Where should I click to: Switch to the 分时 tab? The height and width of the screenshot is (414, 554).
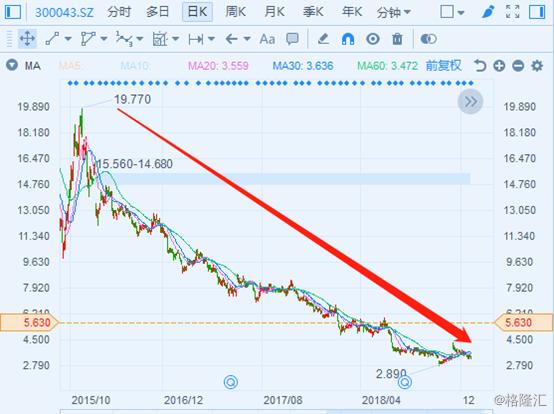[x=119, y=12]
